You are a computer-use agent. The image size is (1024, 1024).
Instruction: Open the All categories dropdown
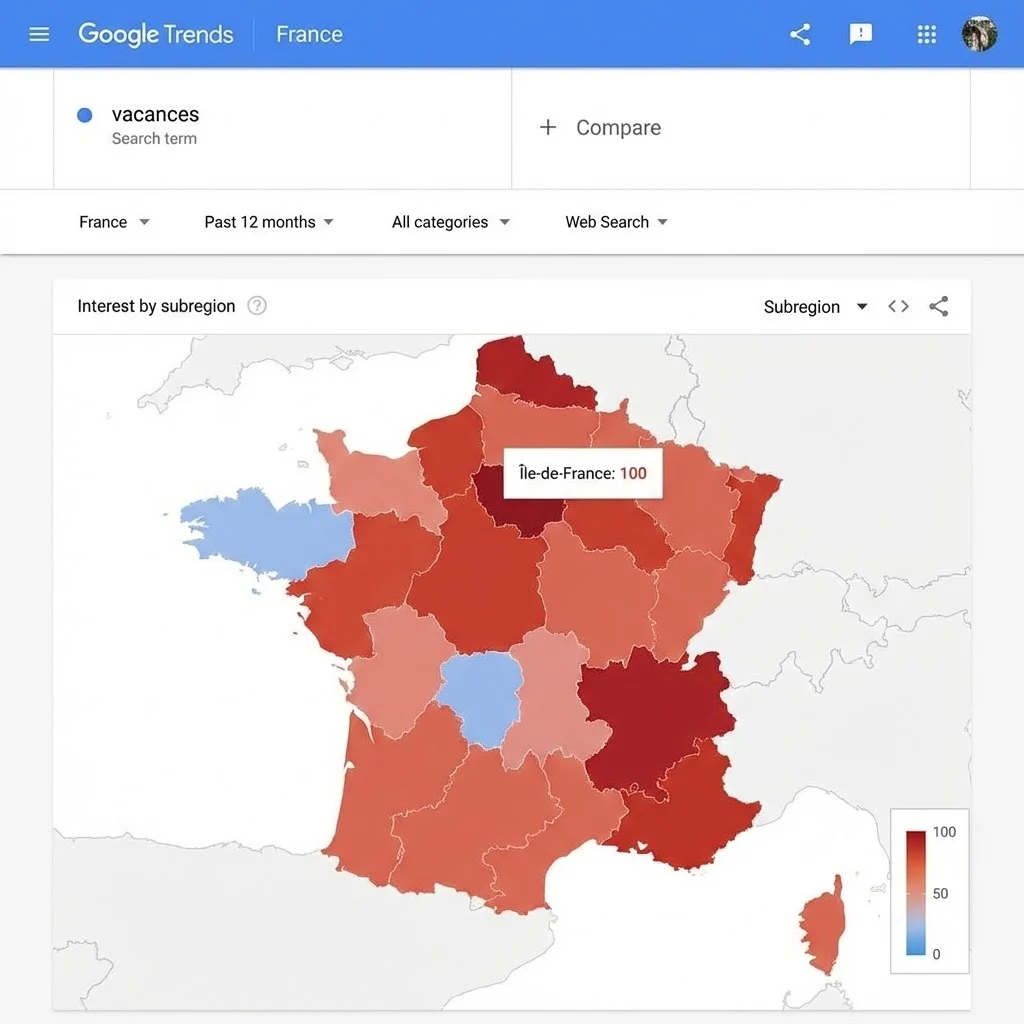pyautogui.click(x=450, y=222)
